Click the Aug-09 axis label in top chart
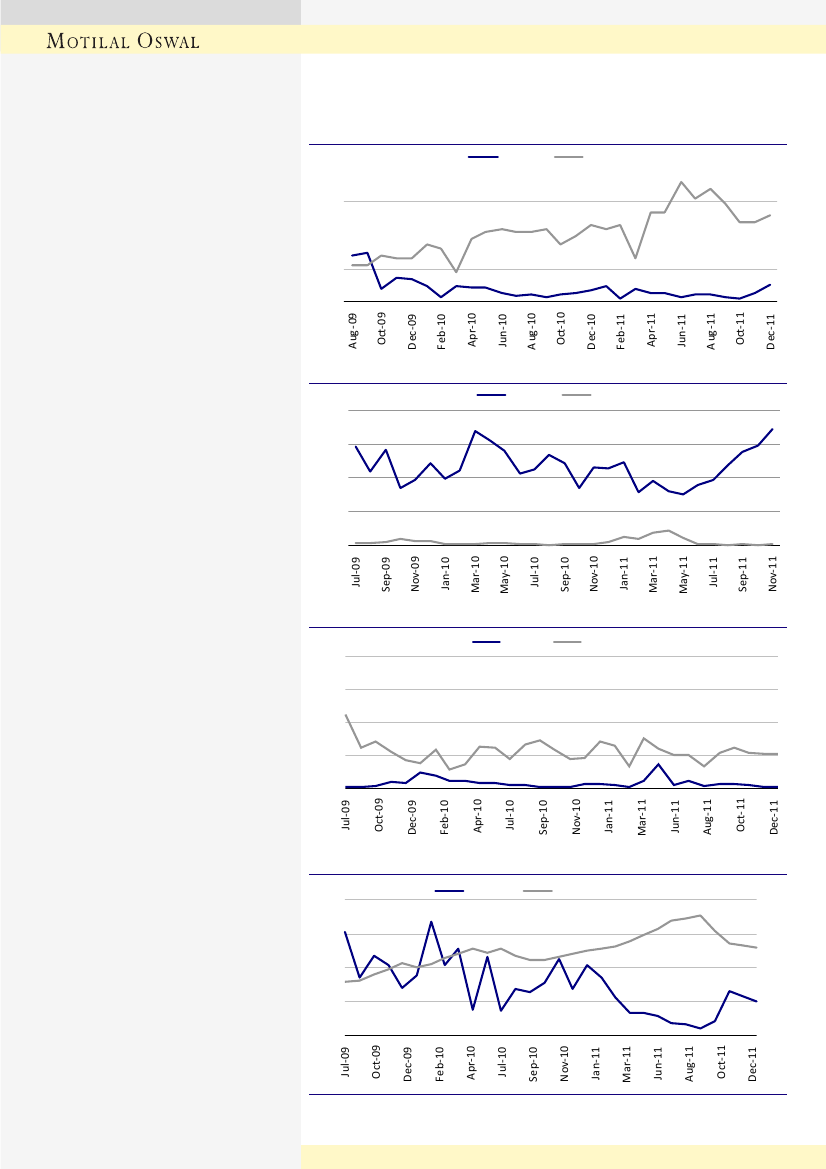The width and height of the screenshot is (826, 1169). point(353,328)
